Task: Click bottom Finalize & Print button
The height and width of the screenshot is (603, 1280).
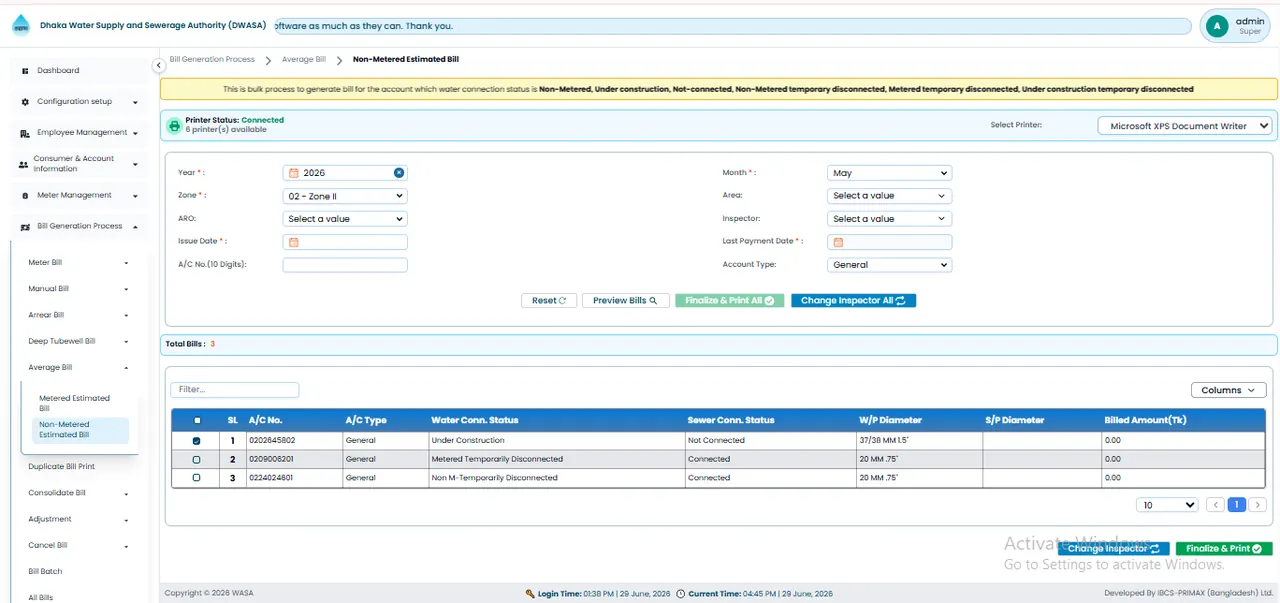Action: (x=1224, y=549)
